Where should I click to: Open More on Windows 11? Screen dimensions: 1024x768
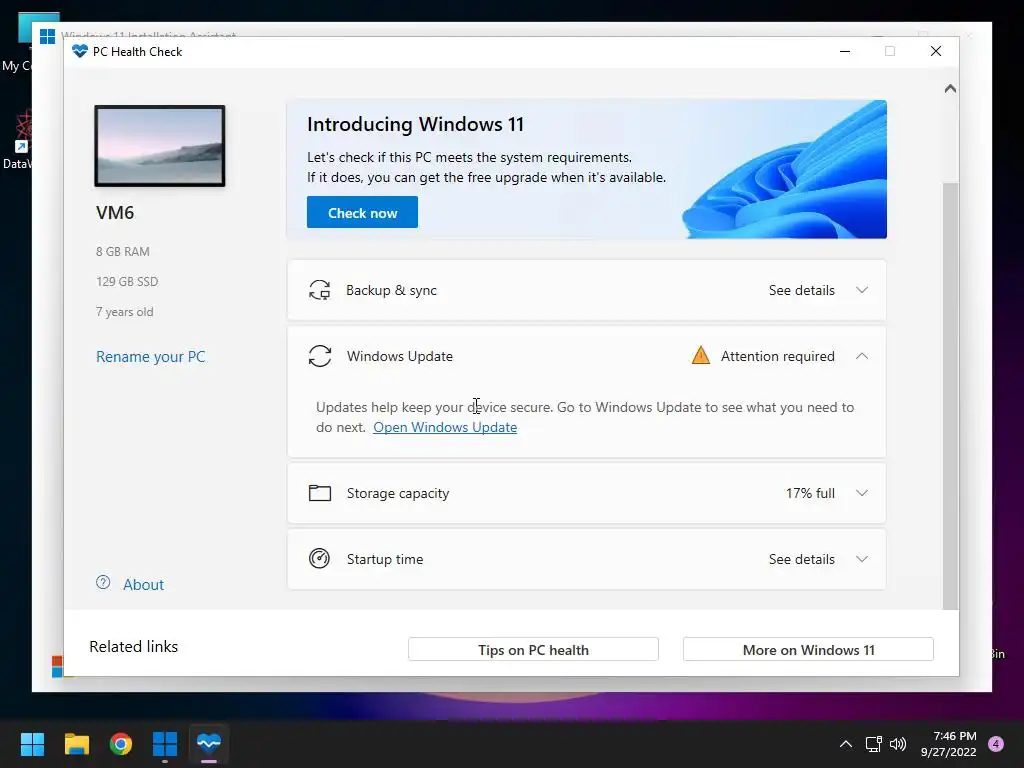(808, 650)
